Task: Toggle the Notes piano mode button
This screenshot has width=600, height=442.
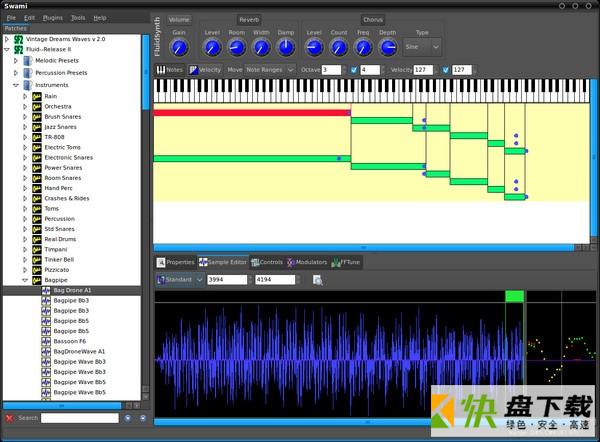Action: (170, 70)
